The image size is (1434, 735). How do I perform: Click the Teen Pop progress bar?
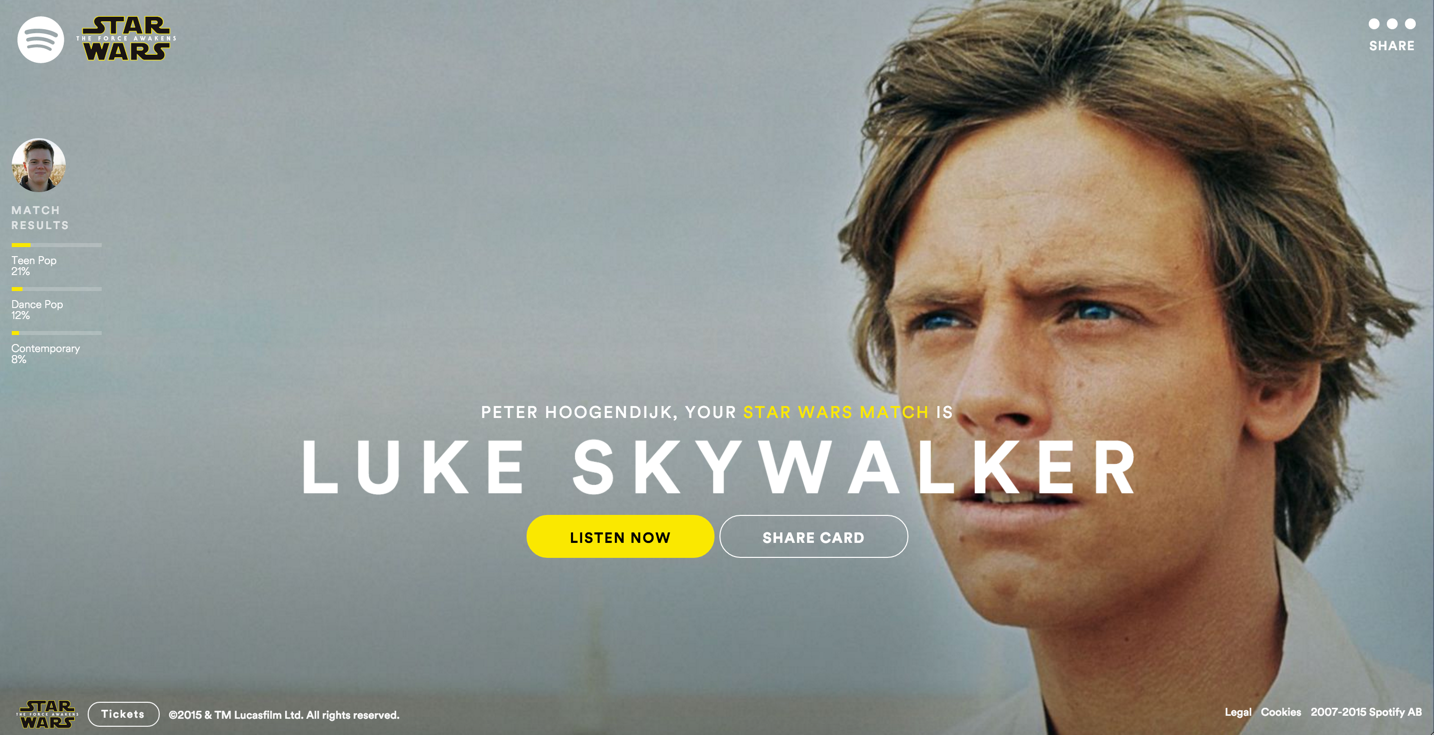[56, 245]
